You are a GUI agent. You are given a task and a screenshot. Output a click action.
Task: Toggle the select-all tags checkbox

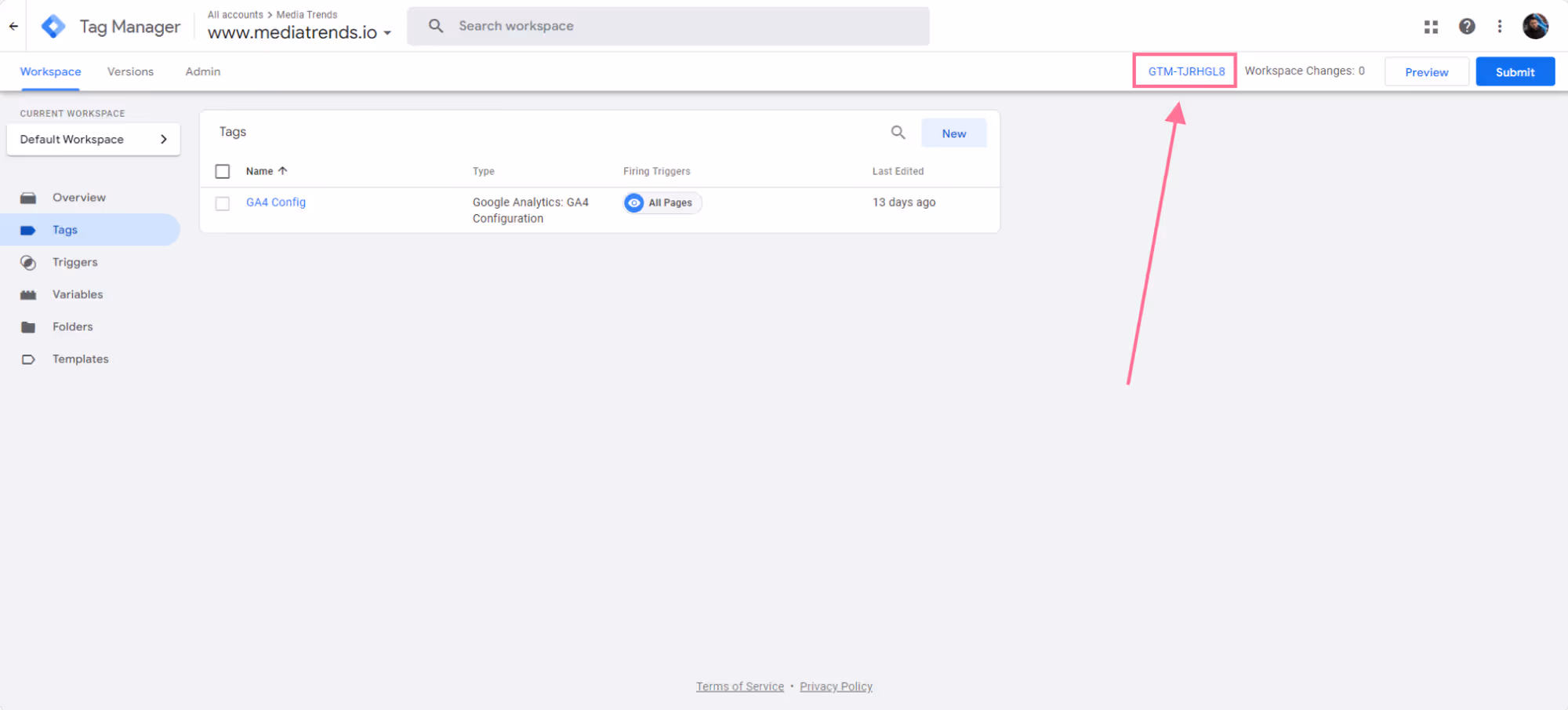click(223, 171)
